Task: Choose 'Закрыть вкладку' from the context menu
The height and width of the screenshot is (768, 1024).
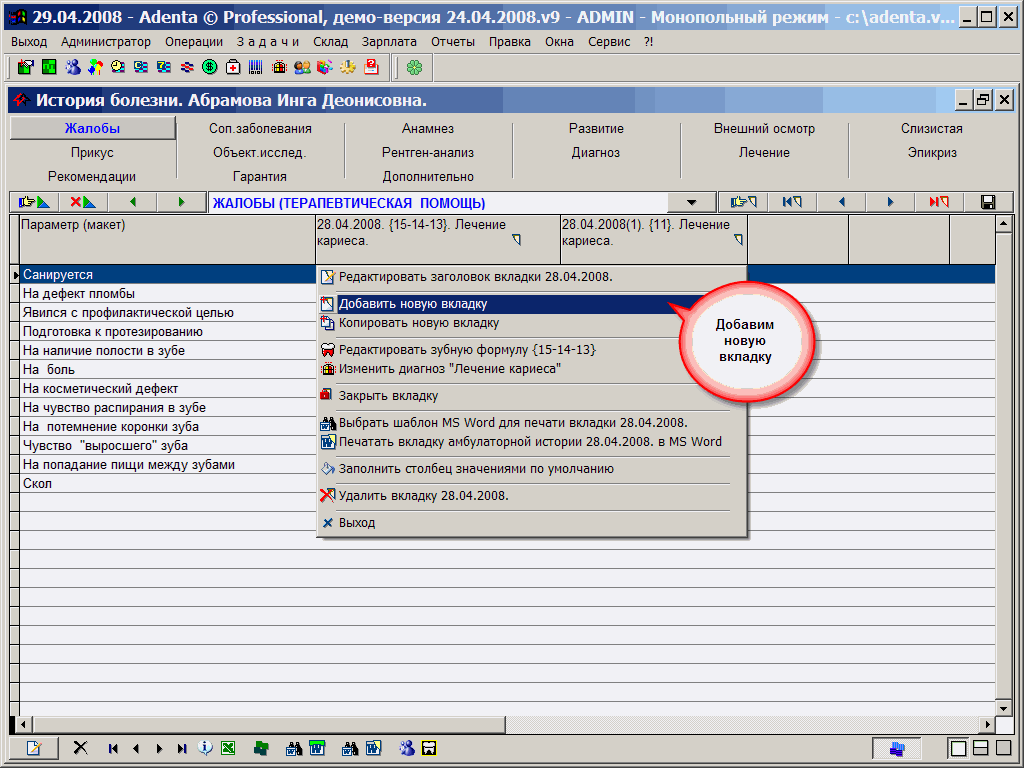Action: tap(388, 396)
